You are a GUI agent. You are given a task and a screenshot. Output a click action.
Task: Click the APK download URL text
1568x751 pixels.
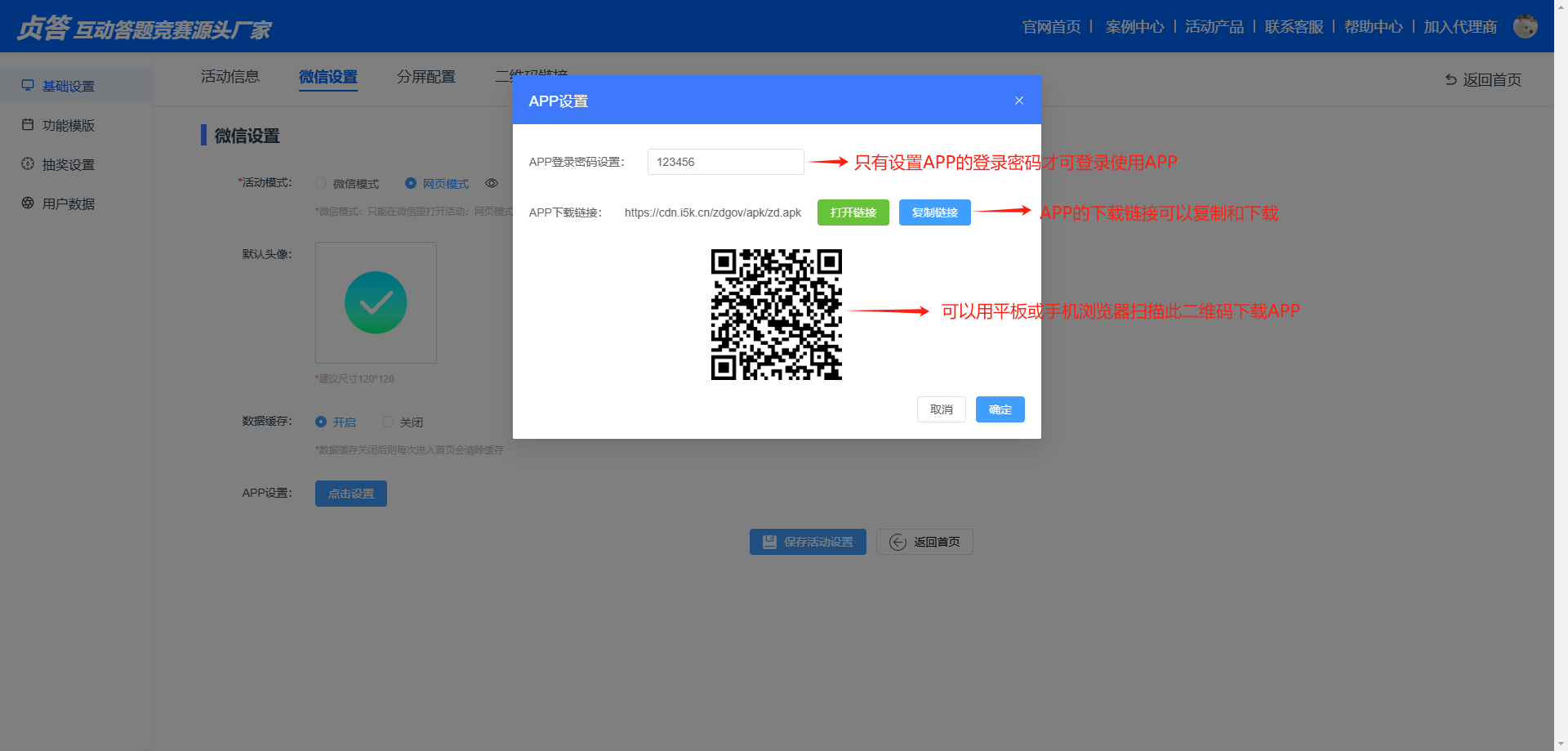click(x=713, y=212)
